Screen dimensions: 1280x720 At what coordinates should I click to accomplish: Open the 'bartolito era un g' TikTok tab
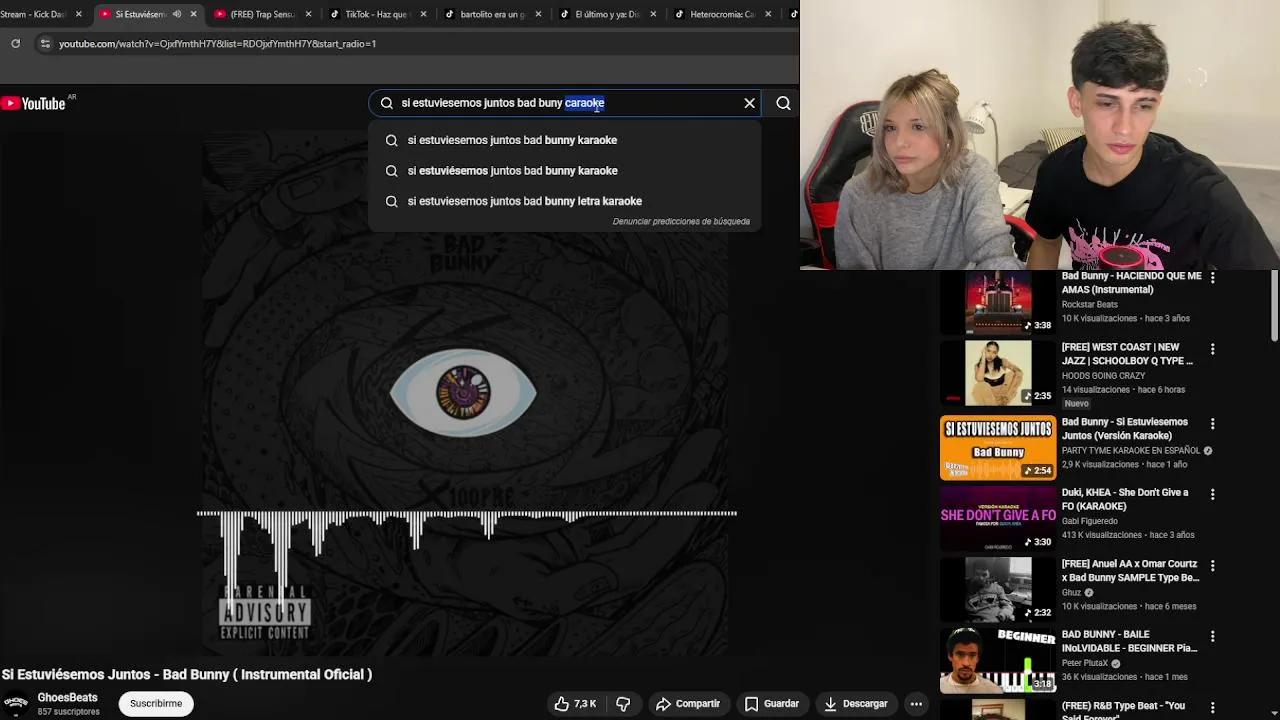click(490, 14)
